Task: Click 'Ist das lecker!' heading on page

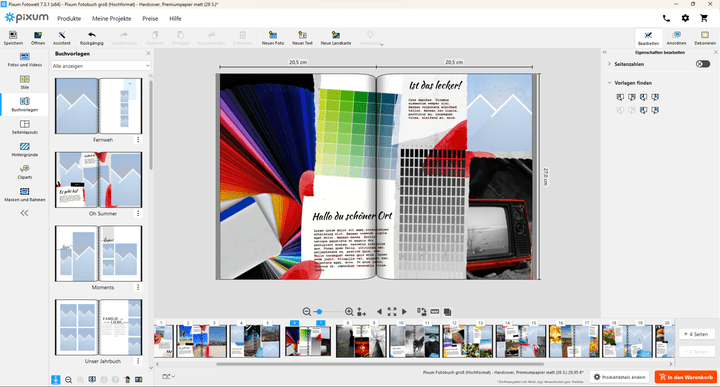Action: (435, 85)
